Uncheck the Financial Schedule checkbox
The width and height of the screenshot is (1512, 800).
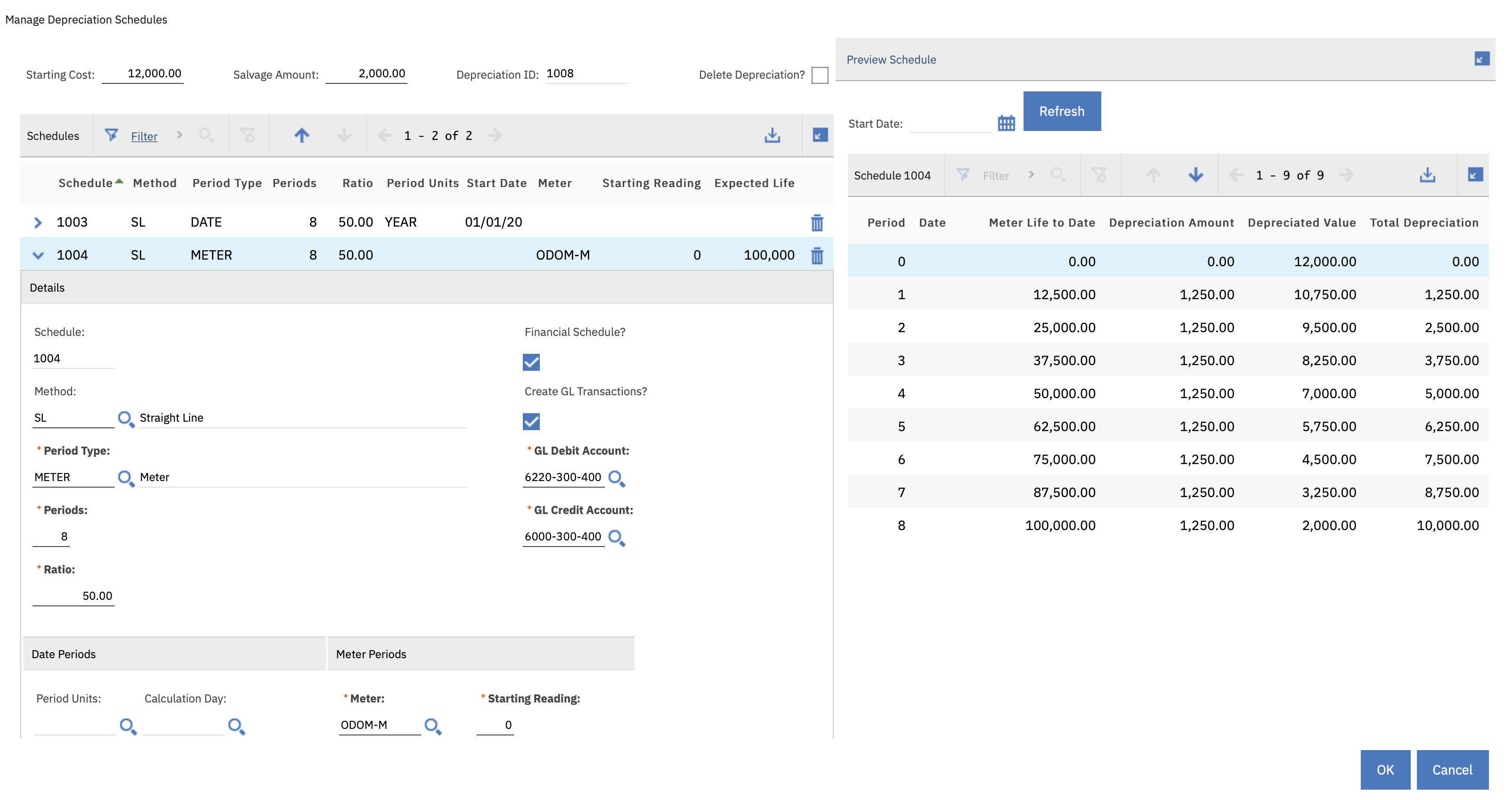(x=530, y=363)
